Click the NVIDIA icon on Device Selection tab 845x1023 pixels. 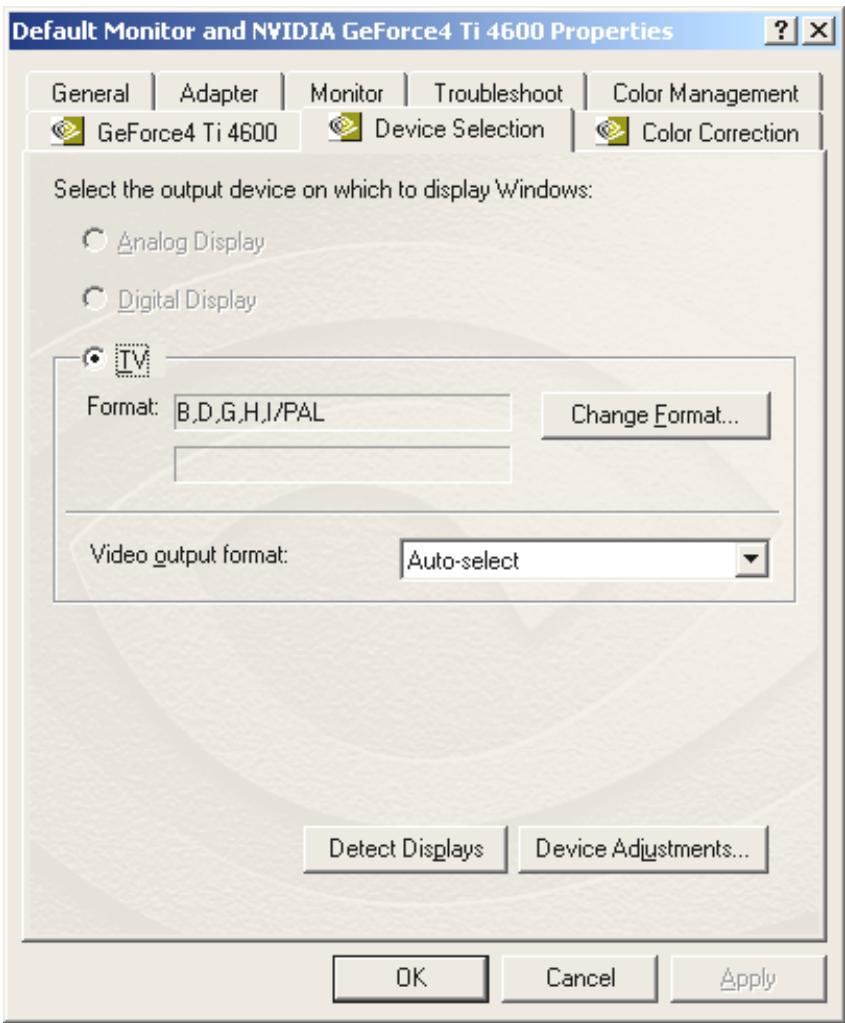pos(345,127)
